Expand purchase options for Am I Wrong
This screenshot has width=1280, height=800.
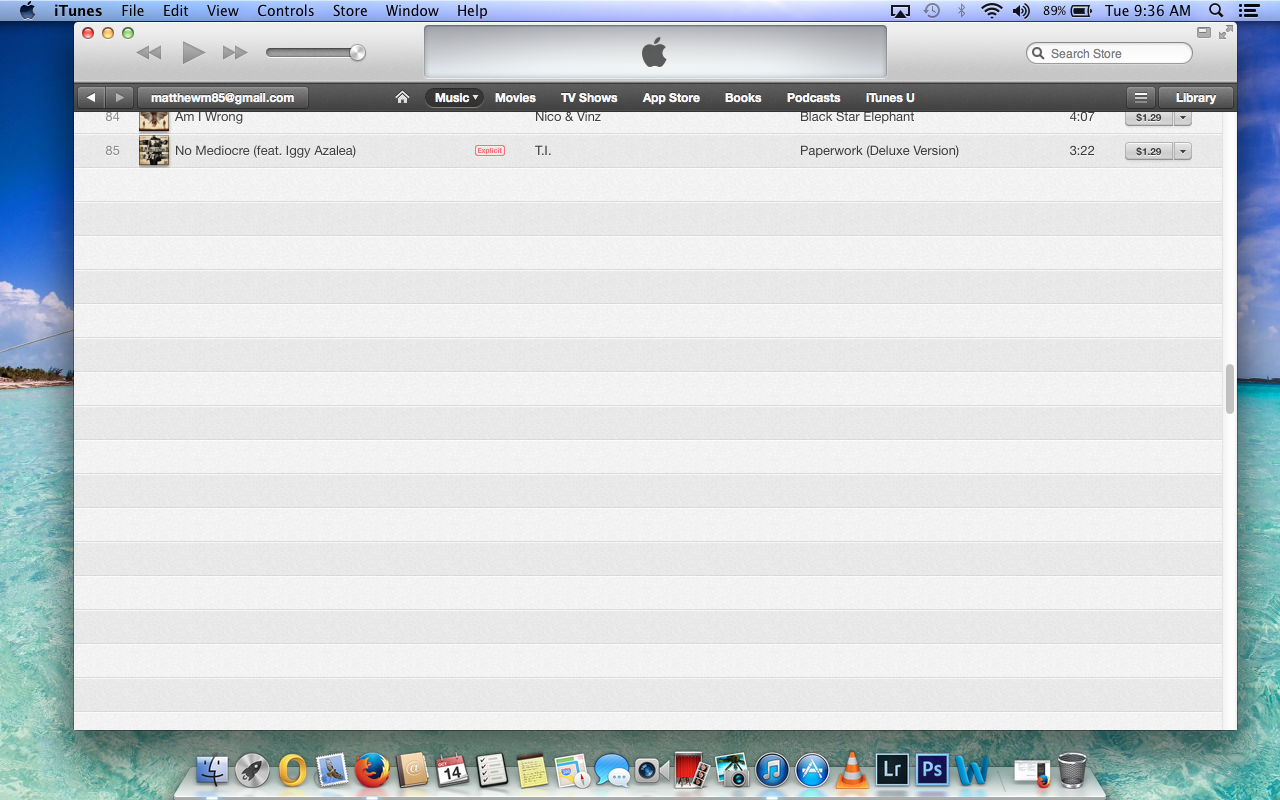point(1183,117)
